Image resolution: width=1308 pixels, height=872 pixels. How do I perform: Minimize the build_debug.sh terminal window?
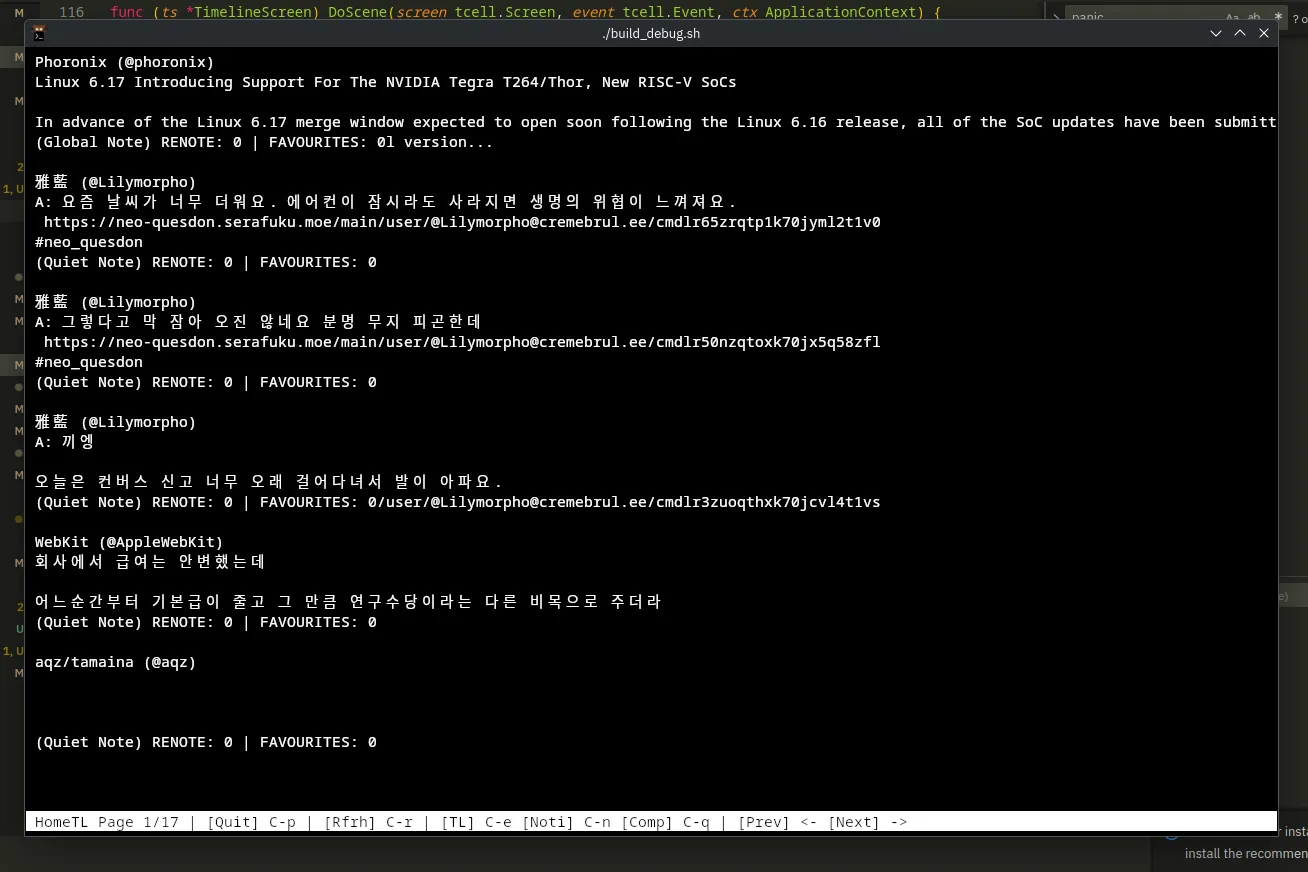pos(1216,33)
